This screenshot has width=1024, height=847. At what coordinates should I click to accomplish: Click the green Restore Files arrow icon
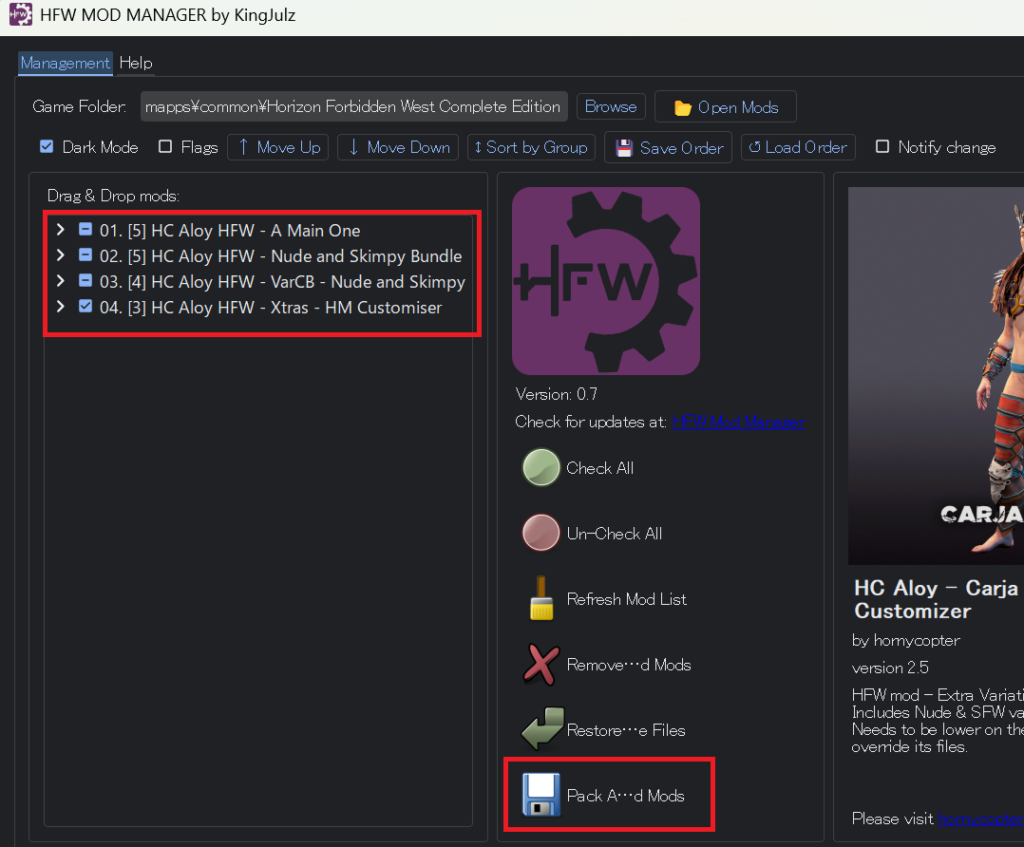click(541, 730)
